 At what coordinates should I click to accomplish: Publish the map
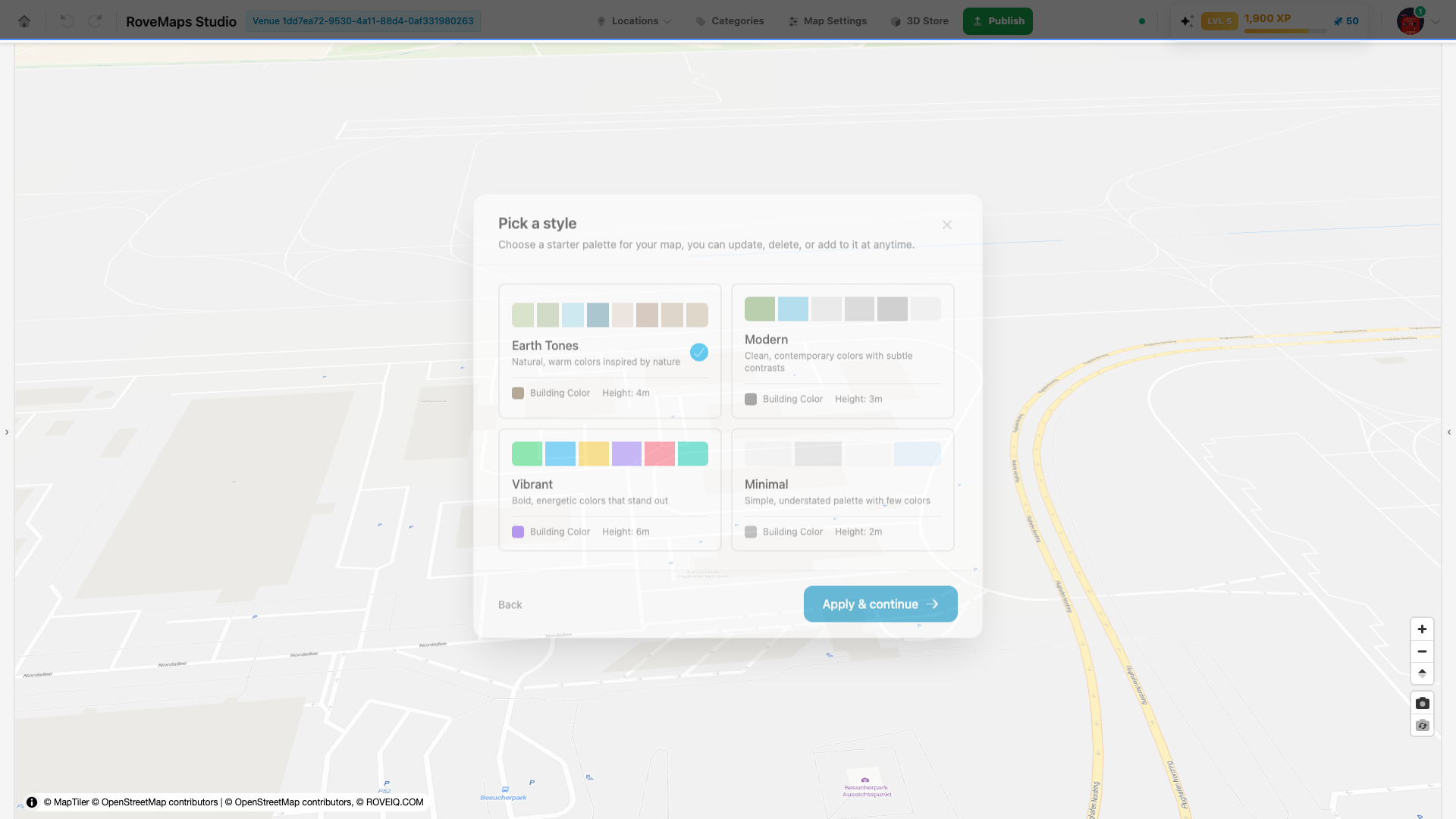point(998,21)
